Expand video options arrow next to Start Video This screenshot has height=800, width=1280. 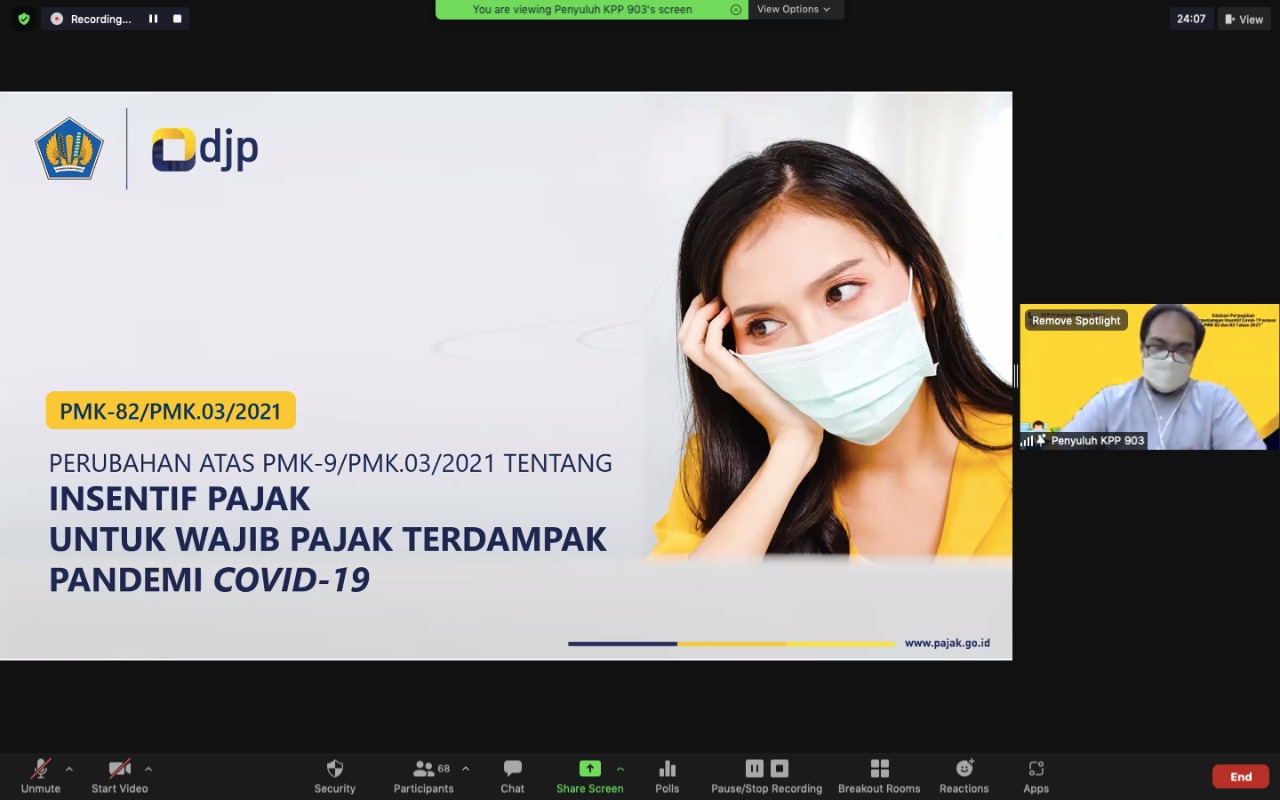point(148,769)
